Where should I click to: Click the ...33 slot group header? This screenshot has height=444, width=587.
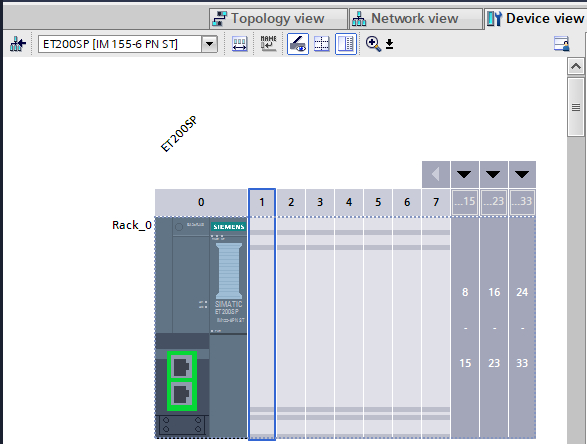[522, 202]
